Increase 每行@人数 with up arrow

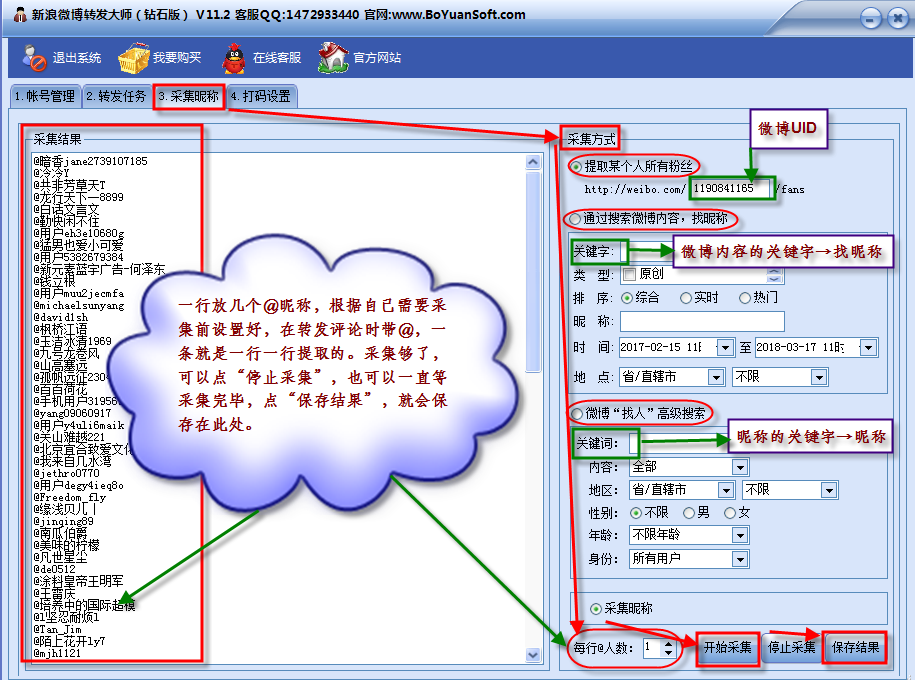(669, 644)
